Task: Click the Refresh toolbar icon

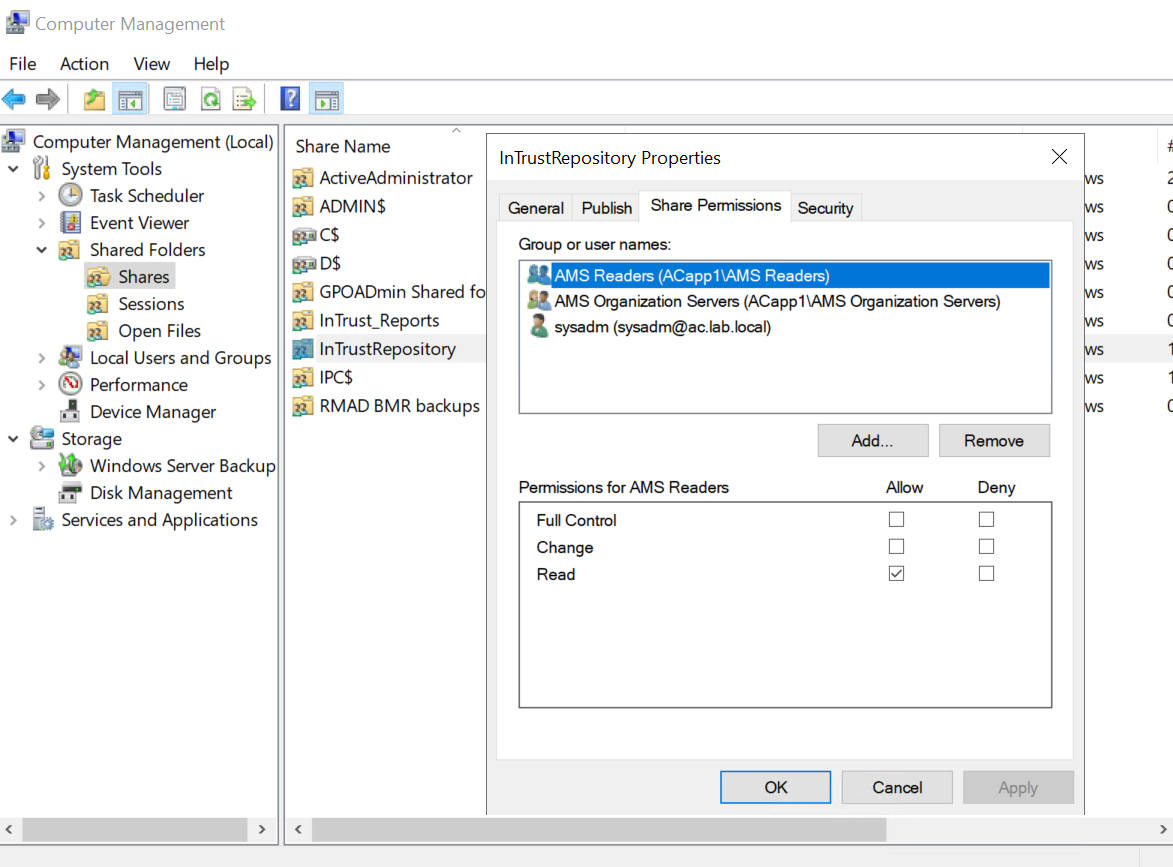Action: 211,99
